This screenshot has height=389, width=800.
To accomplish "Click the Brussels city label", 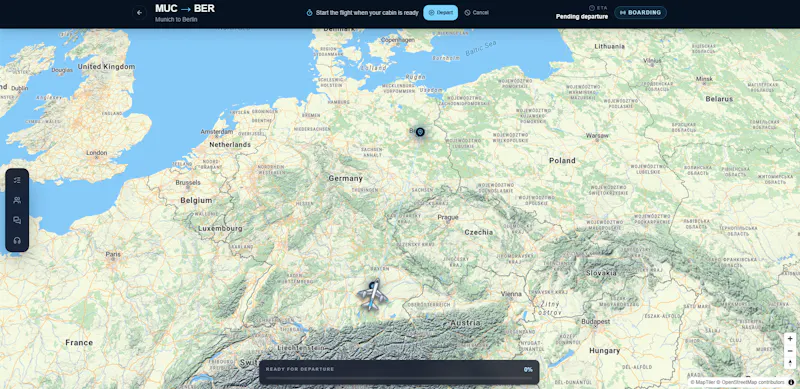I will coord(188,182).
